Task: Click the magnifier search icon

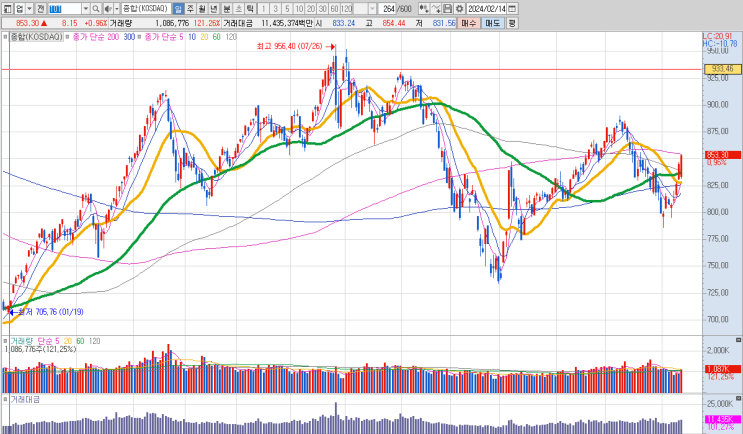Action: pos(96,9)
